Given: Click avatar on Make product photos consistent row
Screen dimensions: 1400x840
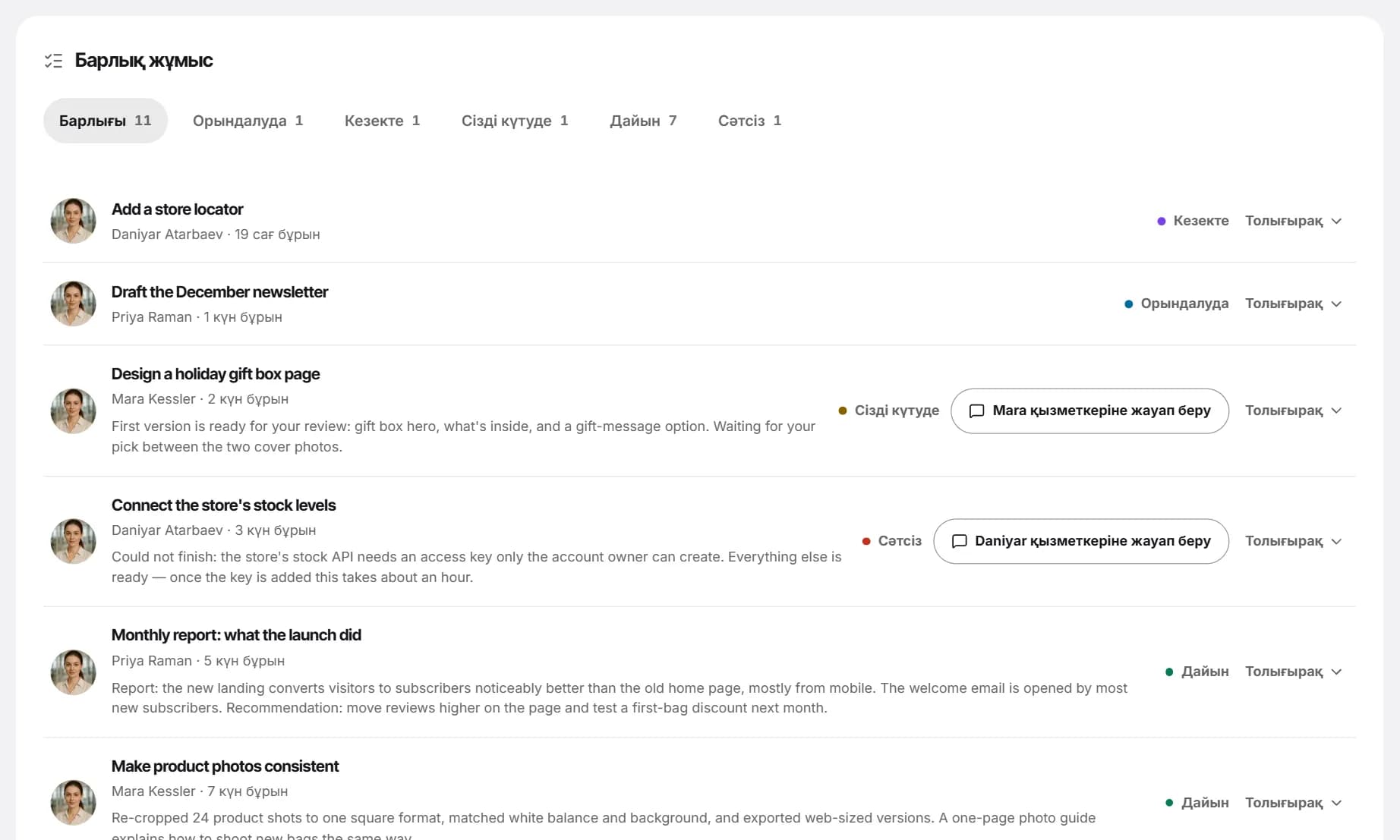Looking at the screenshot, I should pos(73,802).
